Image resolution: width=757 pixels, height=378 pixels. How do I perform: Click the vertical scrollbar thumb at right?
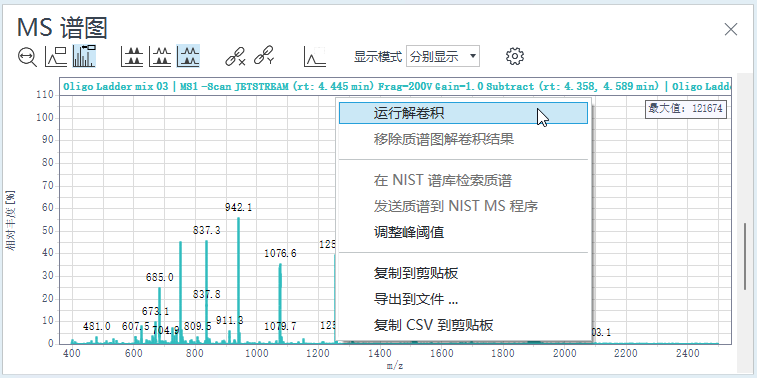(747, 256)
